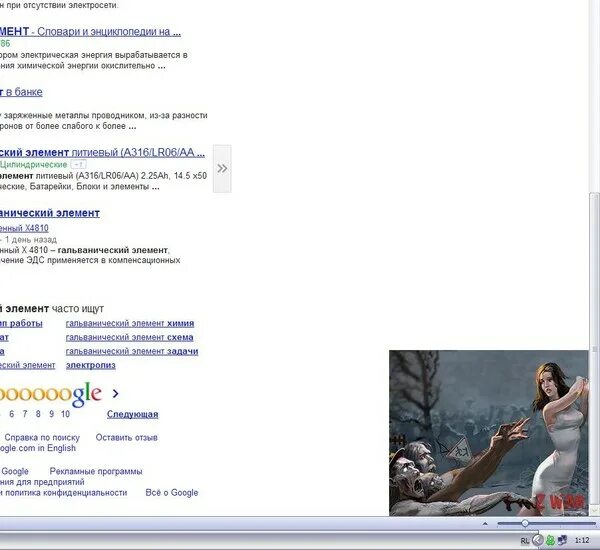Click the green messenger icon in the system tray

pyautogui.click(x=550, y=540)
